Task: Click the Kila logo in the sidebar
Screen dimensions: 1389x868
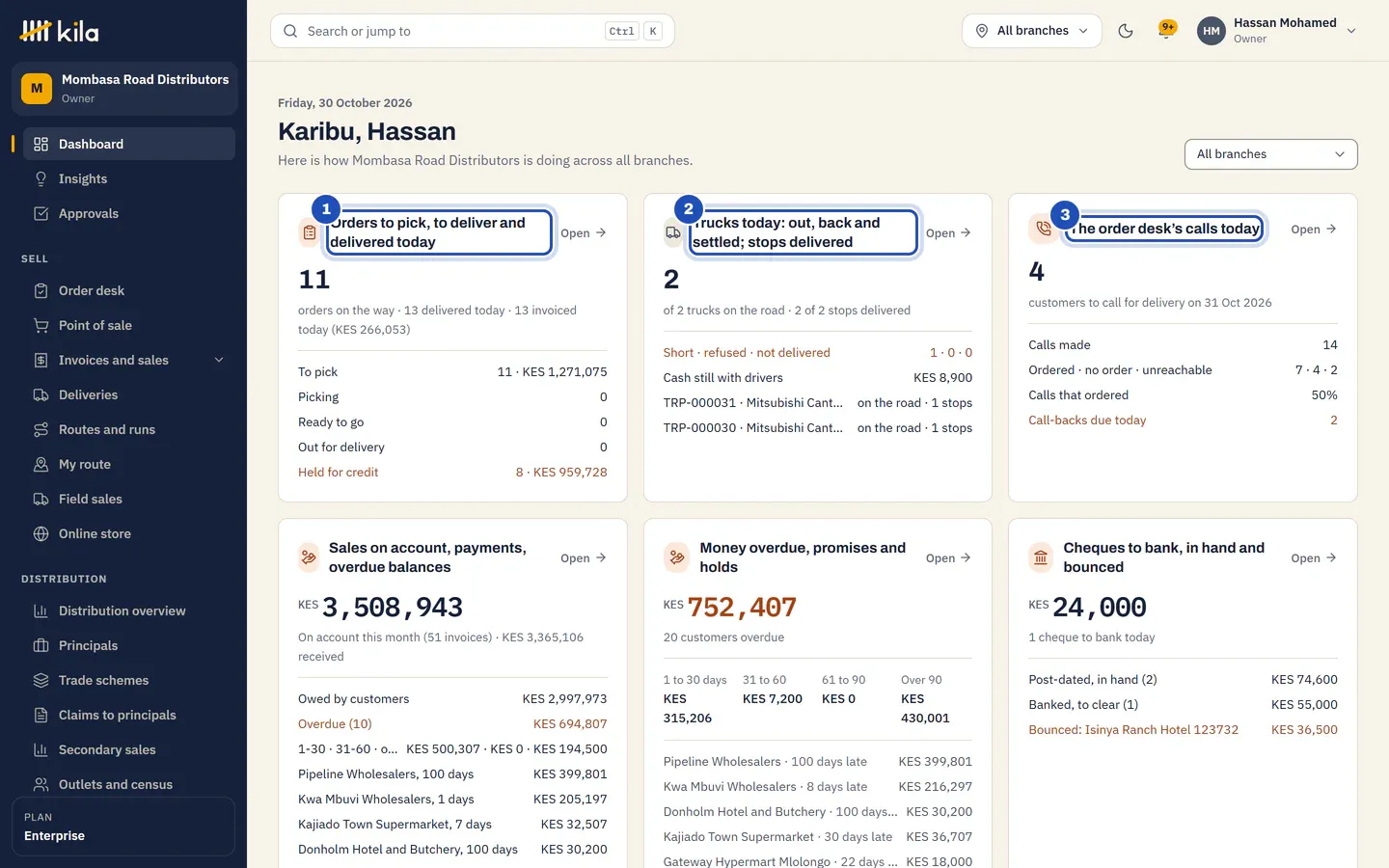Action: point(60,31)
